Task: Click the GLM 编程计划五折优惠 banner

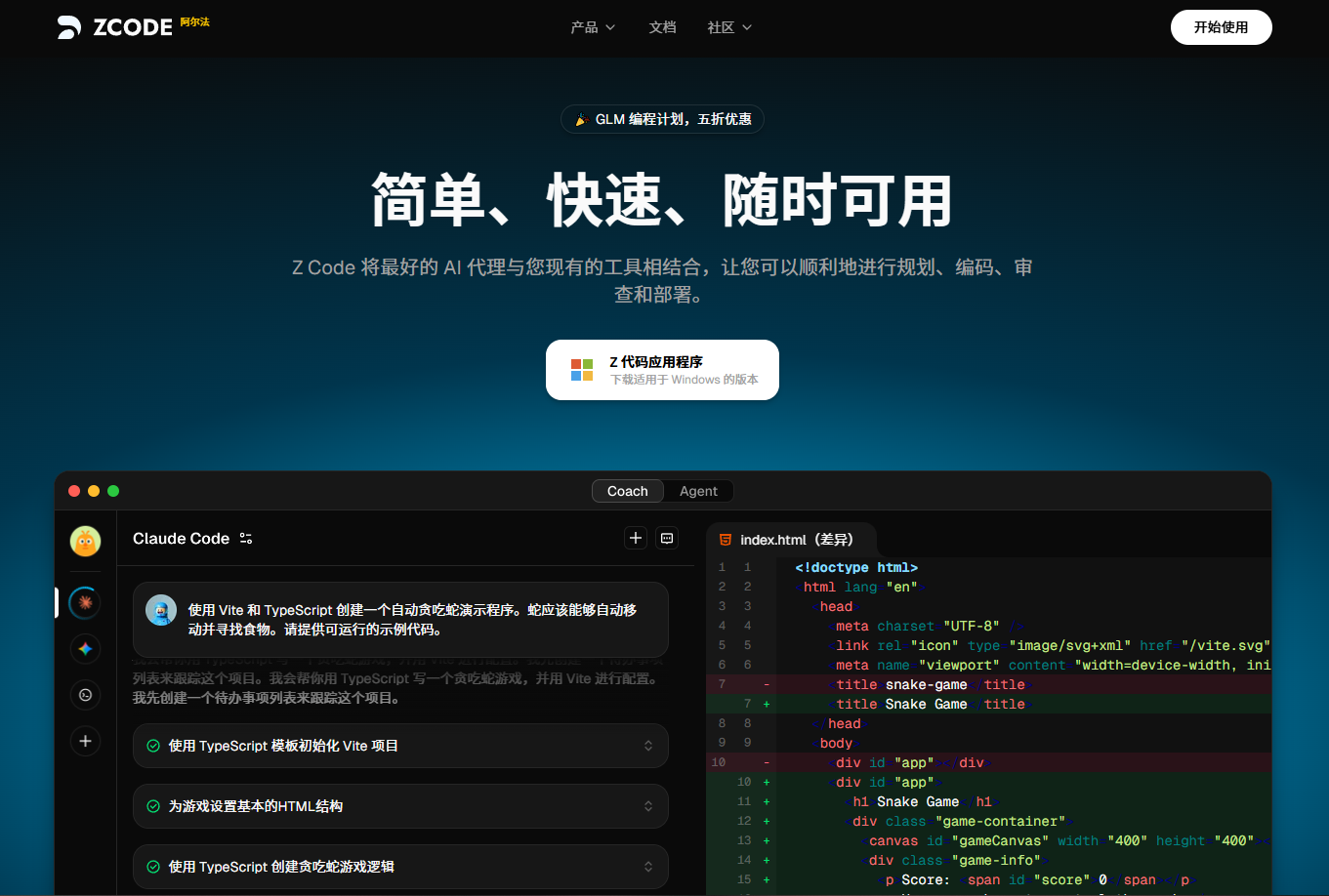Action: [x=662, y=118]
